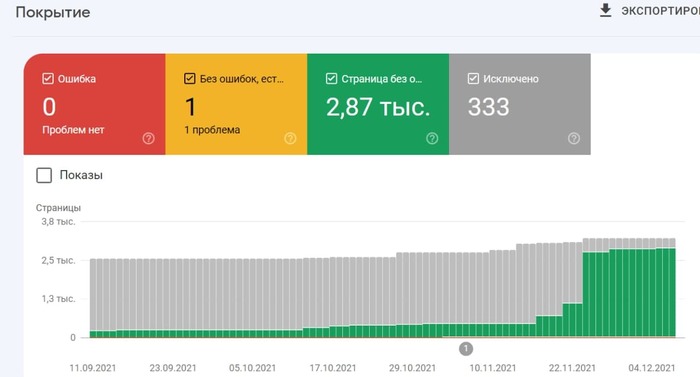Click the Страницы axis label
The height and width of the screenshot is (377, 700).
point(58,208)
